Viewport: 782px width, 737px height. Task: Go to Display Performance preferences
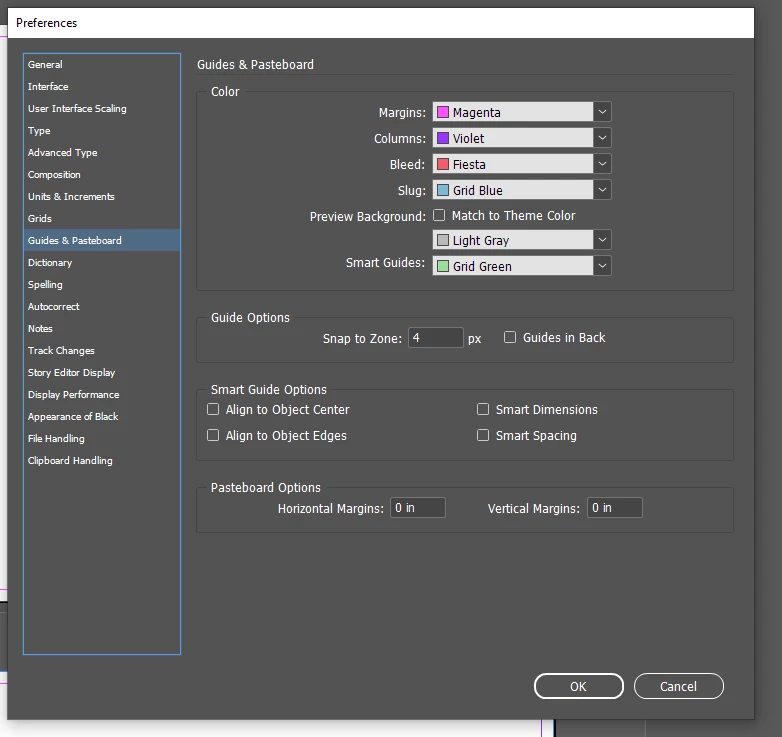[102, 394]
